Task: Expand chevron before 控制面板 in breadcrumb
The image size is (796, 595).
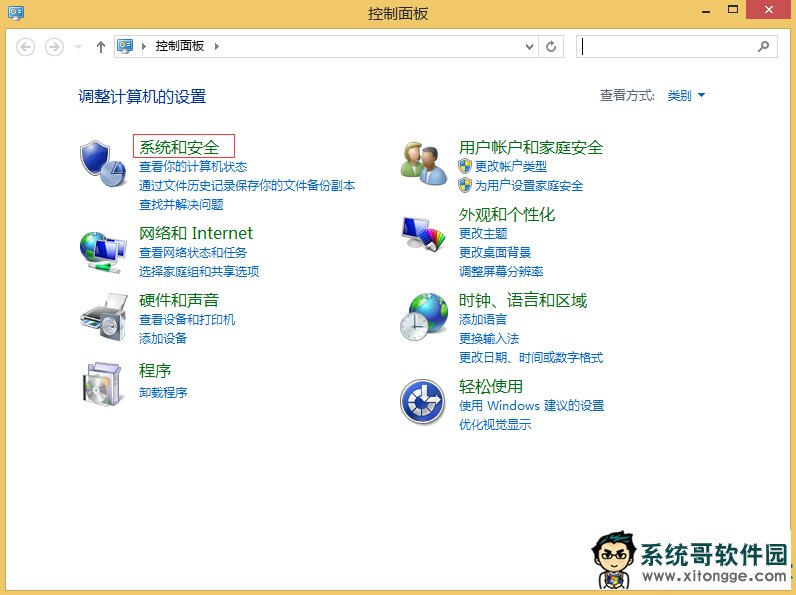Action: point(144,47)
